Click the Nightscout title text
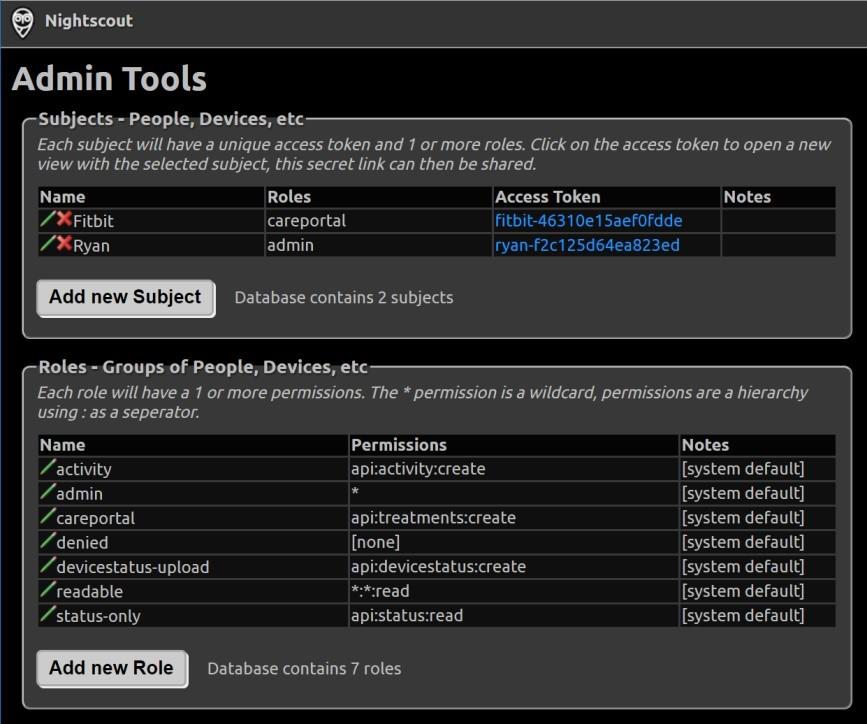This screenshot has width=867, height=724. tap(88, 21)
